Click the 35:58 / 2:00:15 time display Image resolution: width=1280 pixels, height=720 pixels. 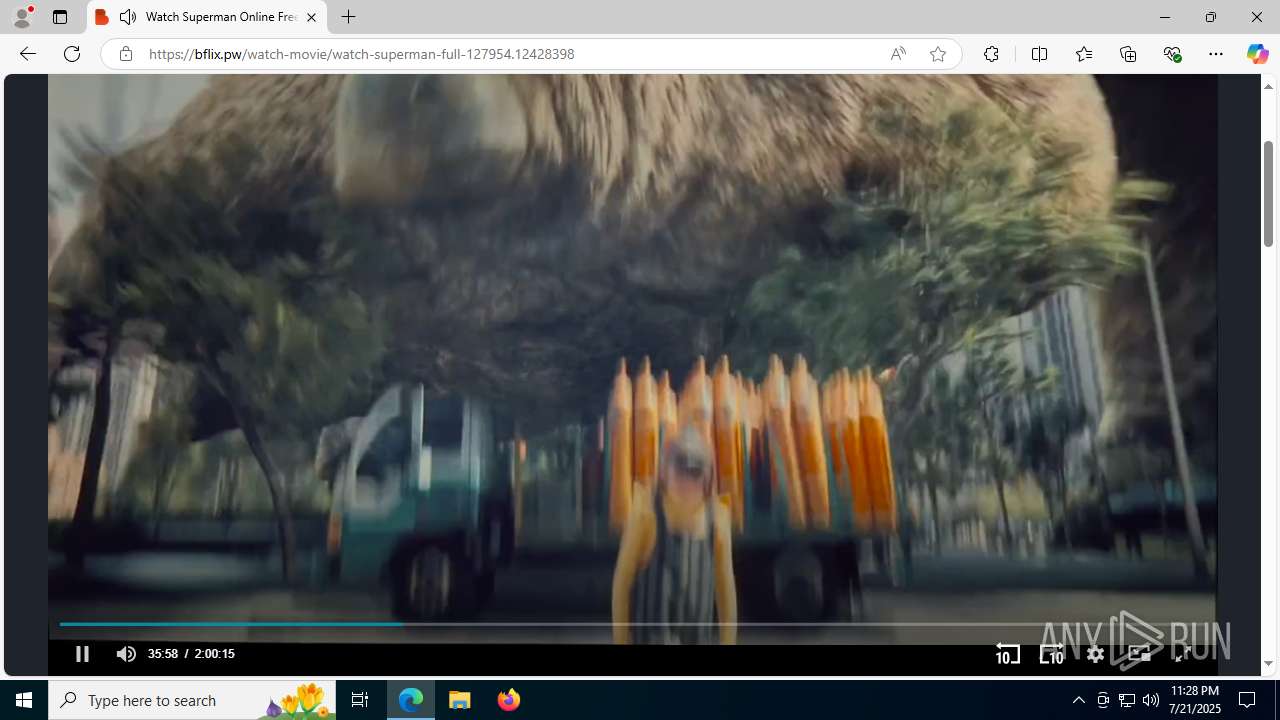(191, 654)
